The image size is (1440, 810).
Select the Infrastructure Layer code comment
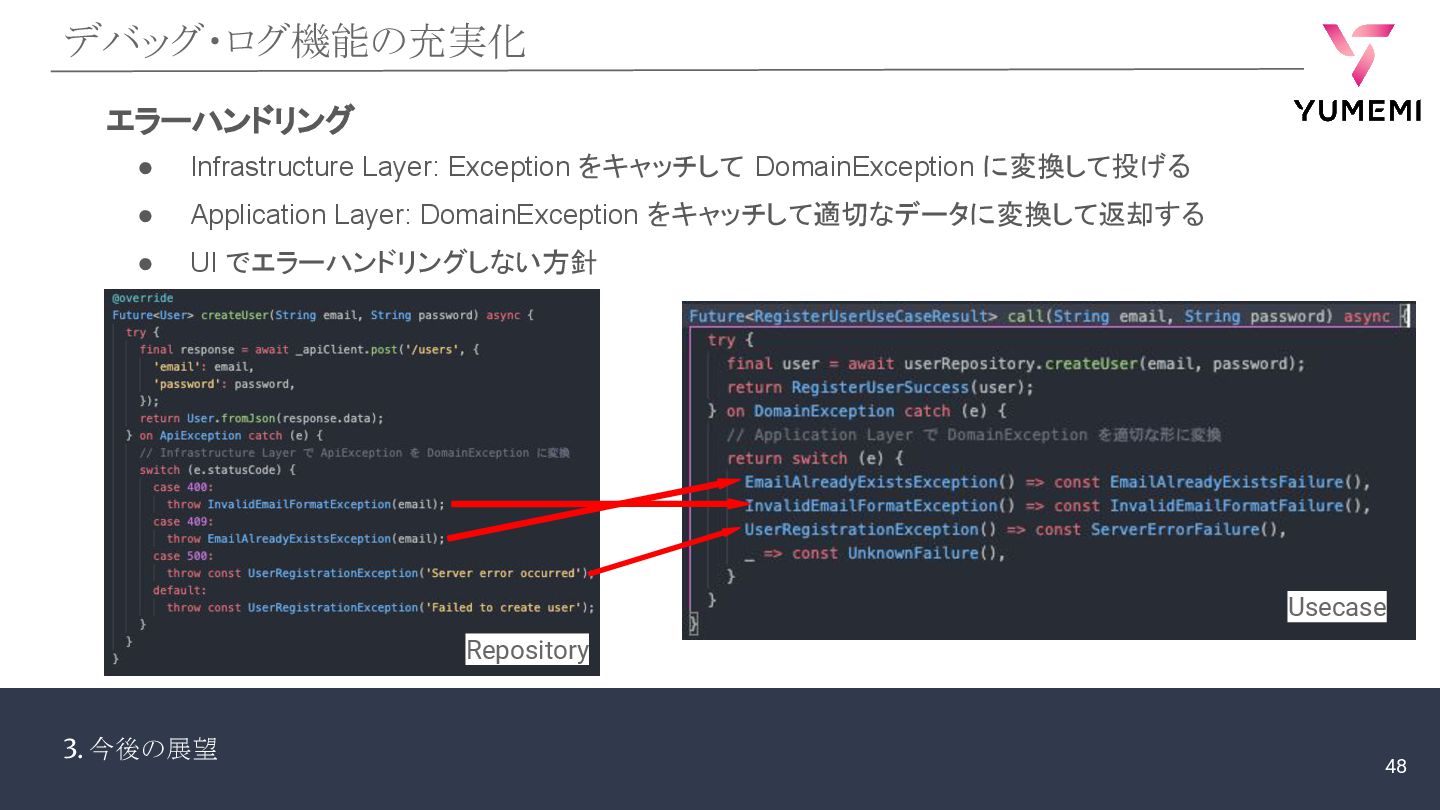point(354,452)
